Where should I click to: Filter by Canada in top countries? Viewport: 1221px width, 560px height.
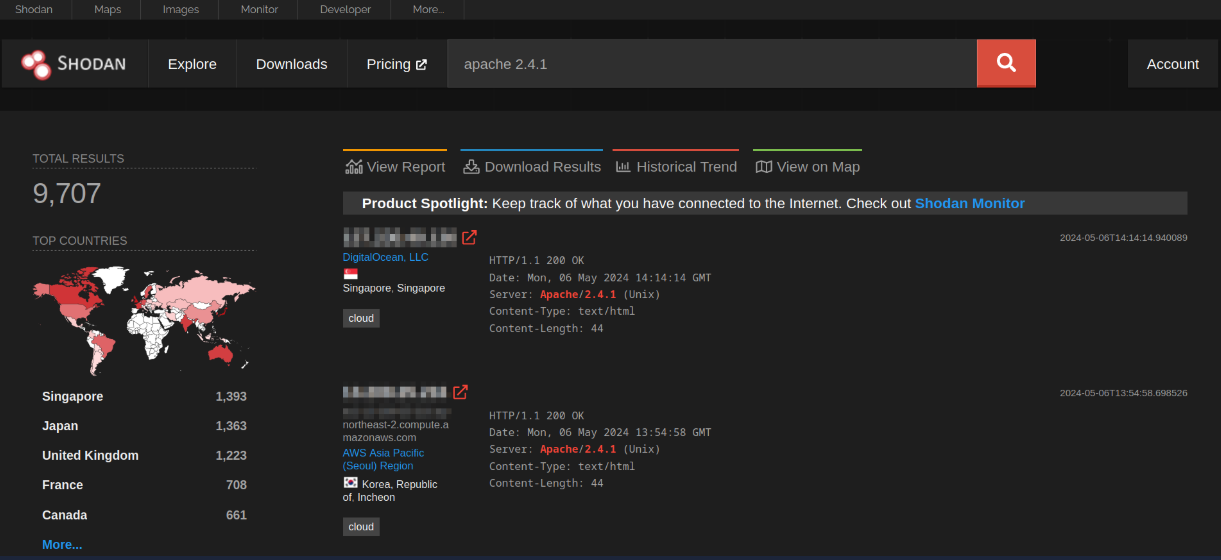64,515
